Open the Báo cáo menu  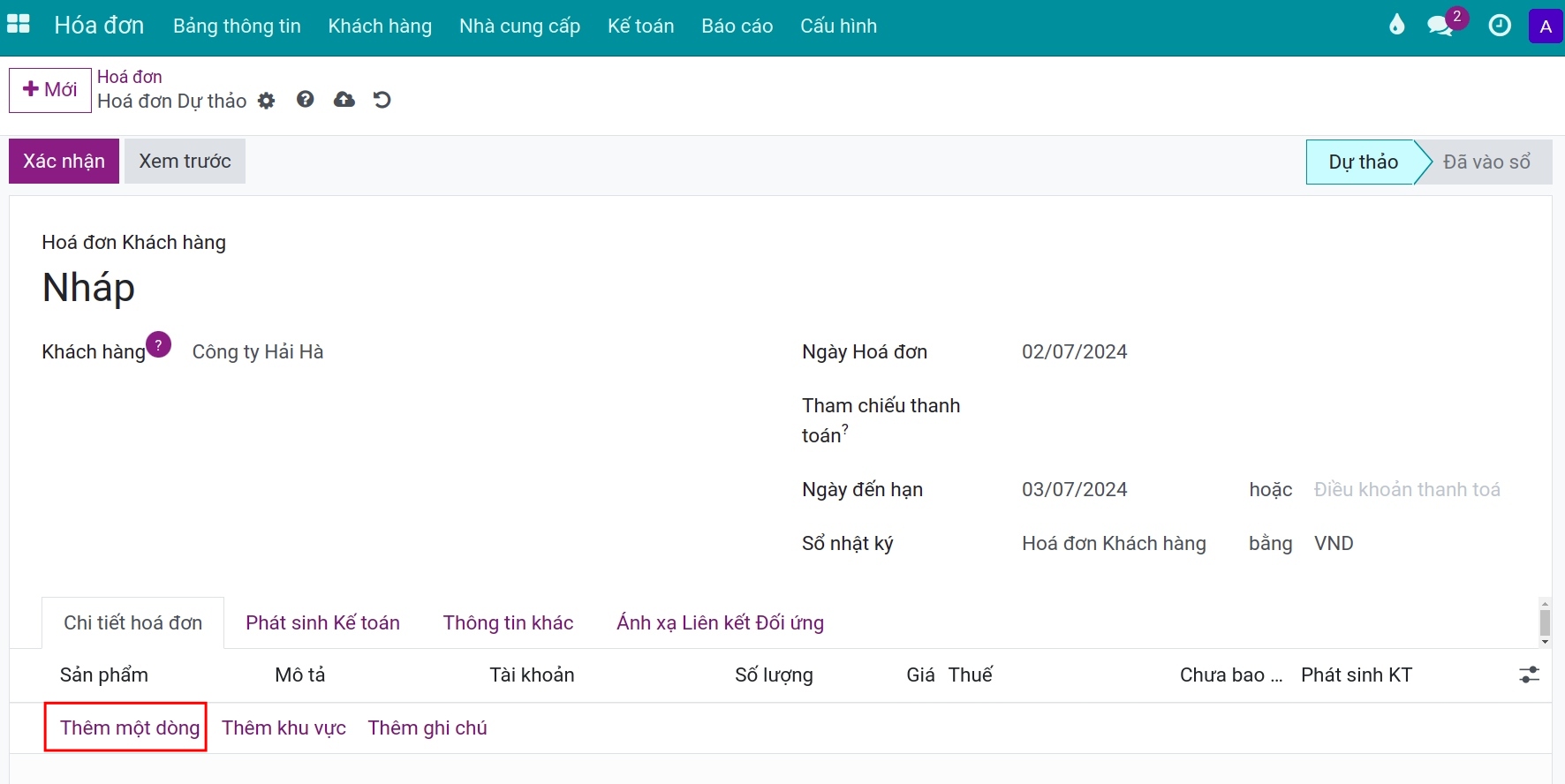[737, 26]
